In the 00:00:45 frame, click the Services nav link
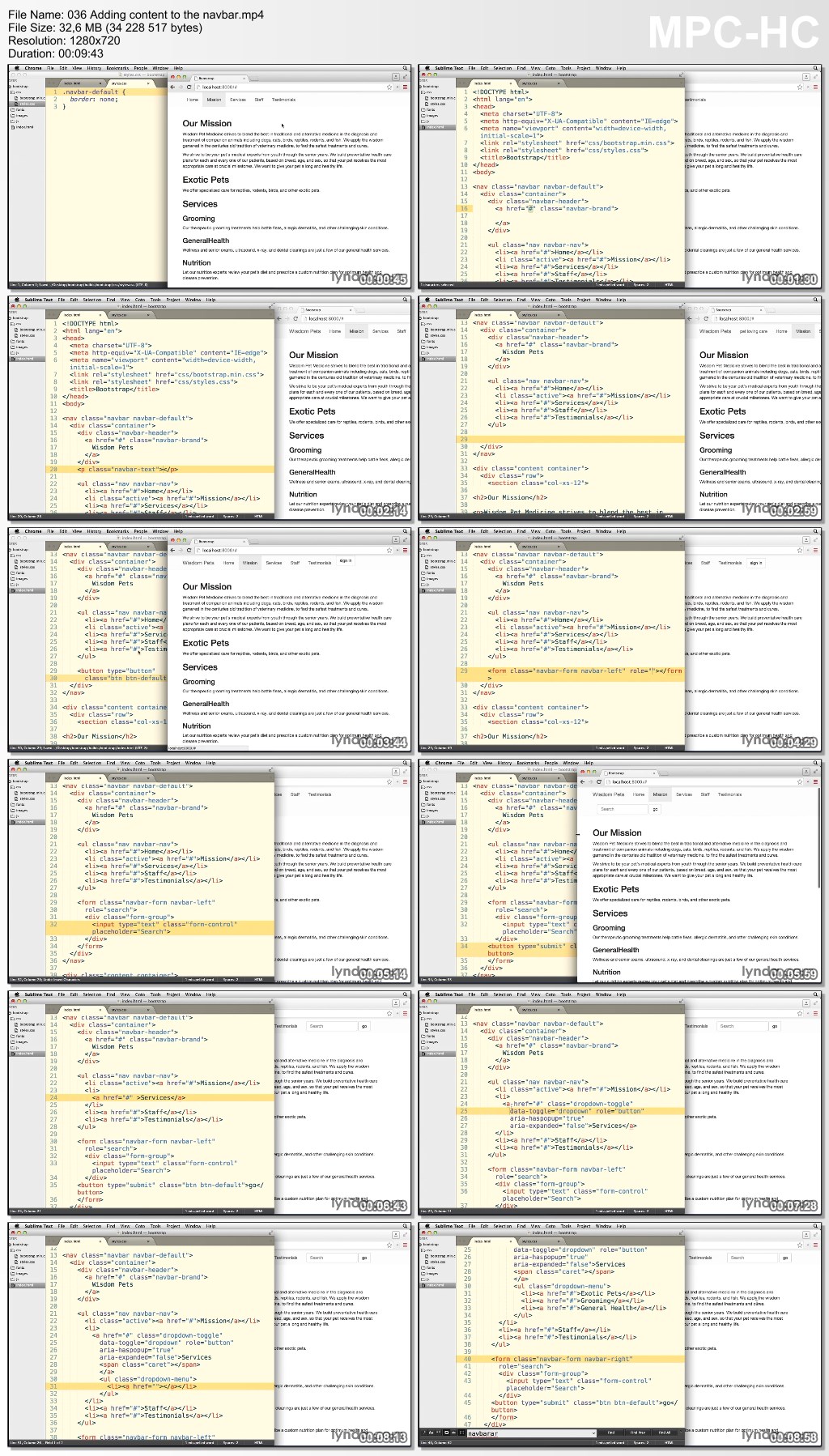Viewport: 829px width, 1456px height. pyautogui.click(x=238, y=100)
